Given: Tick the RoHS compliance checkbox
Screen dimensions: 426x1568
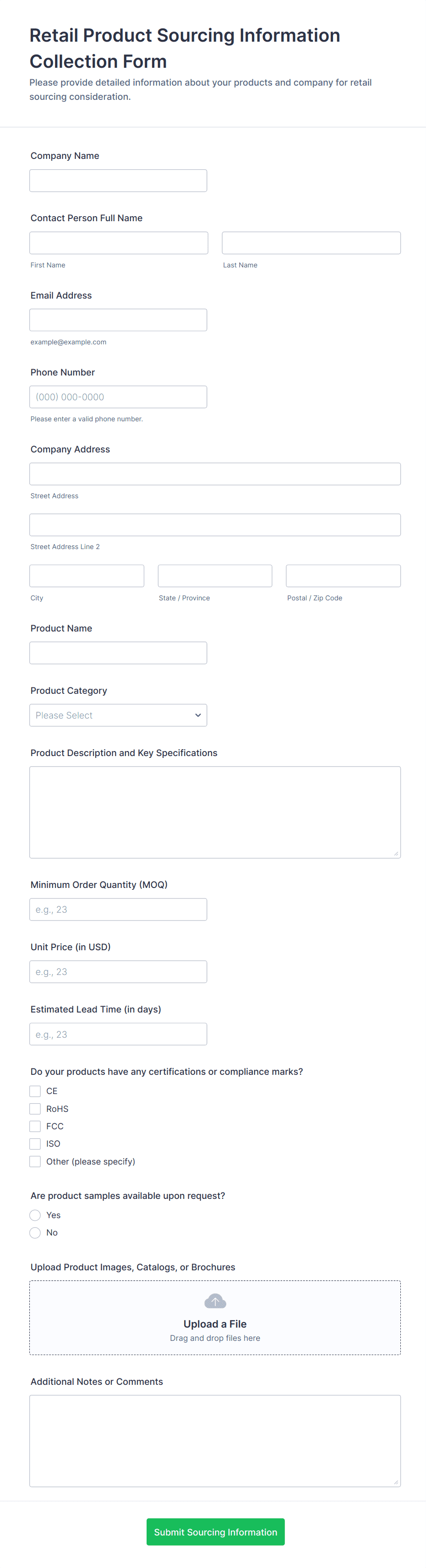Looking at the screenshot, I should click(x=35, y=1109).
